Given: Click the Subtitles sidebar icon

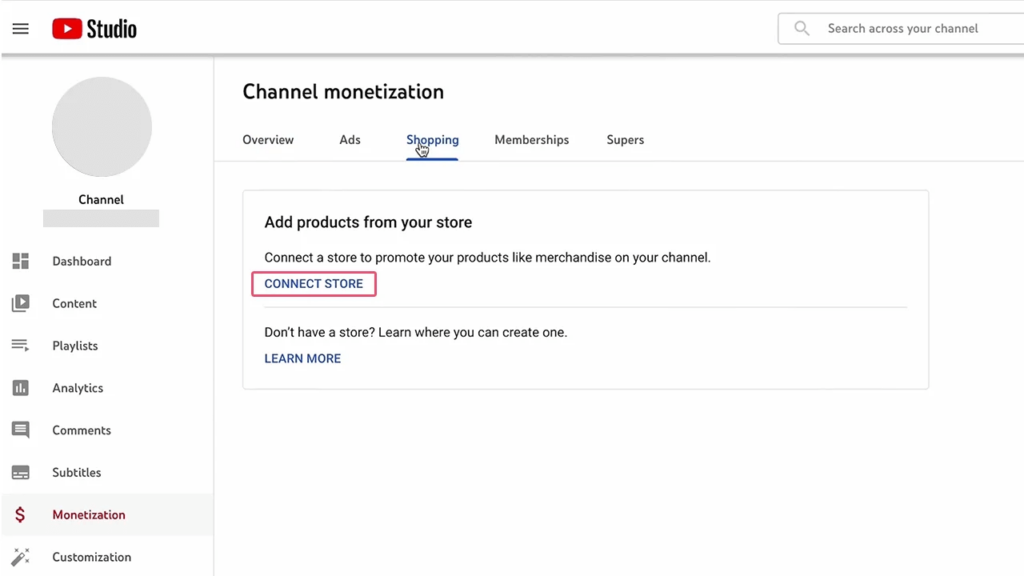Looking at the screenshot, I should [x=20, y=472].
